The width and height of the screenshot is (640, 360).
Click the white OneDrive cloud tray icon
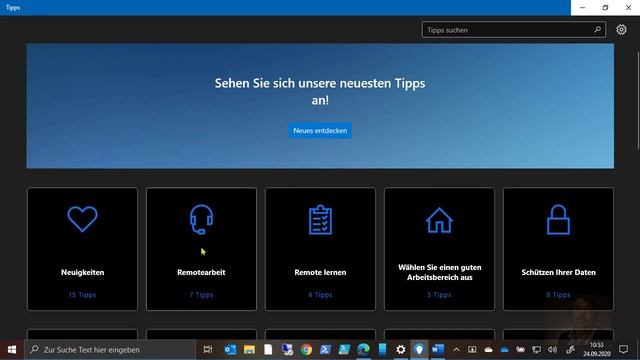488,350
